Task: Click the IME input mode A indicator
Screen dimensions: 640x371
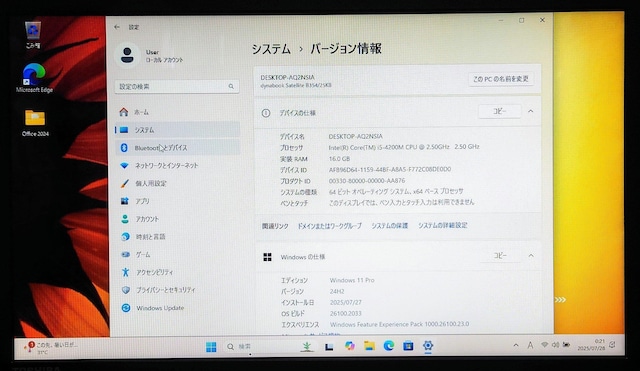Action: [x=530, y=345]
